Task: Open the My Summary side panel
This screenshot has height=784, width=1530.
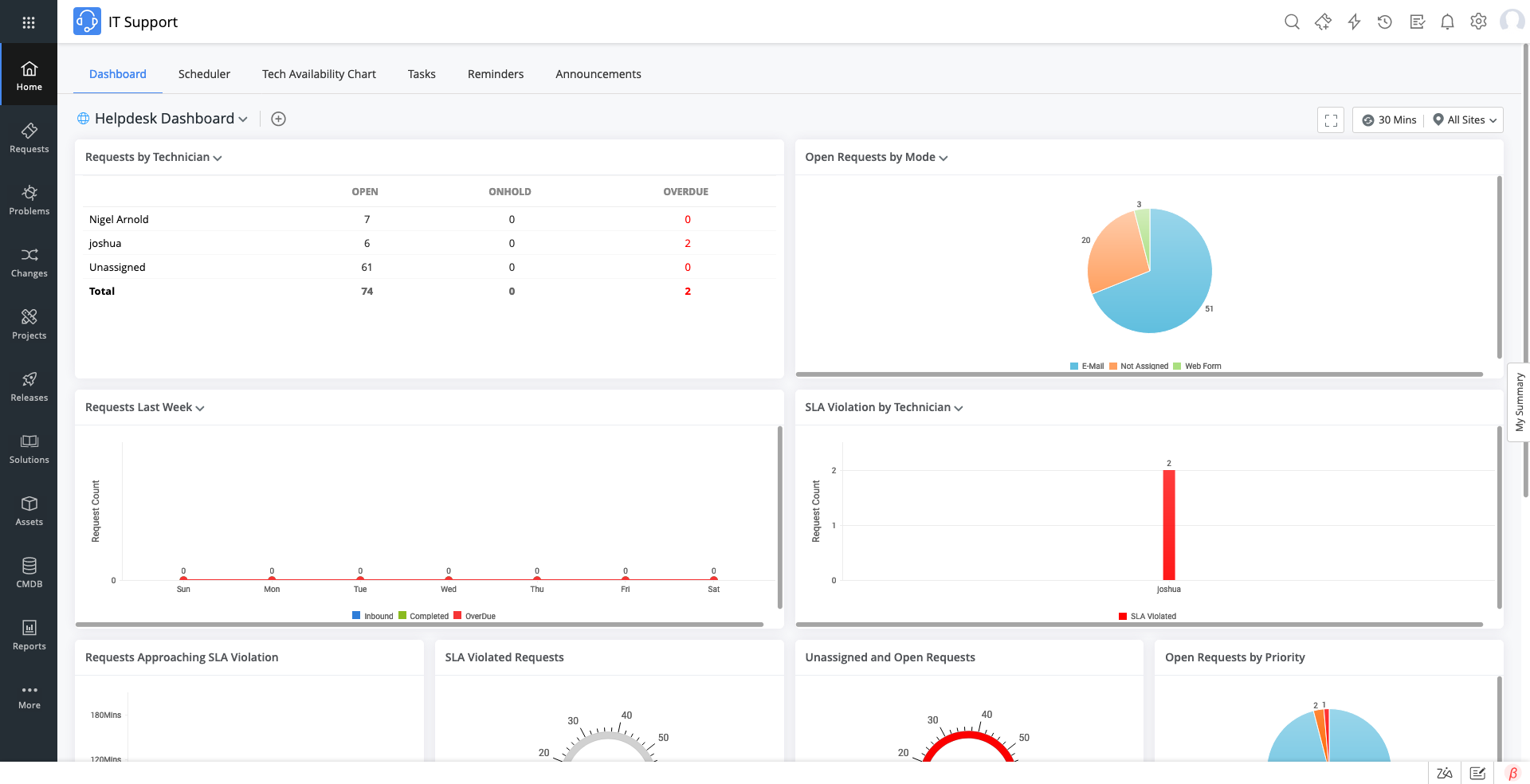Action: pyautogui.click(x=1519, y=404)
